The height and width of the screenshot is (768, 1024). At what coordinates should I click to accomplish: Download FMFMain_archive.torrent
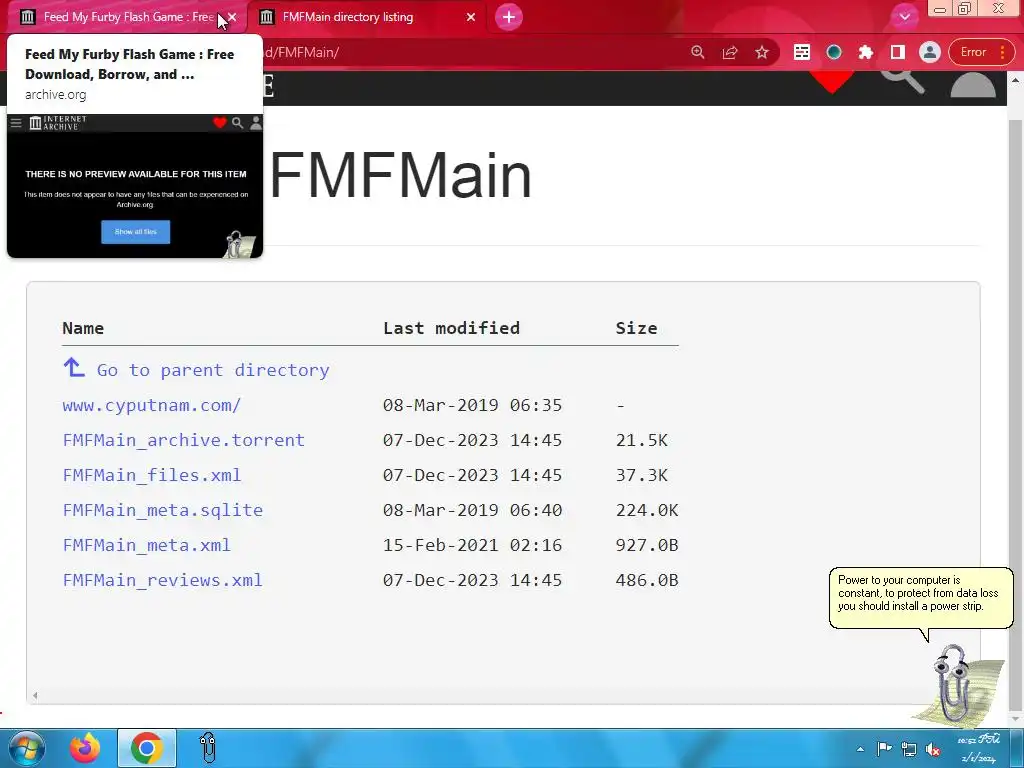(x=184, y=440)
